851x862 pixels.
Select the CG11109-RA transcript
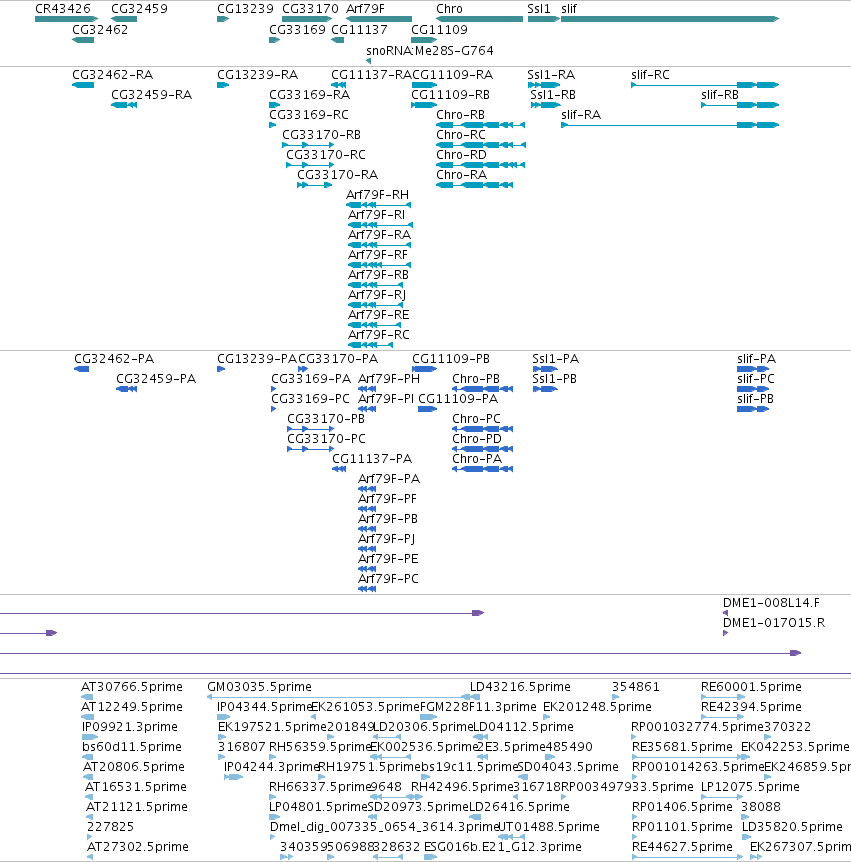point(452,75)
